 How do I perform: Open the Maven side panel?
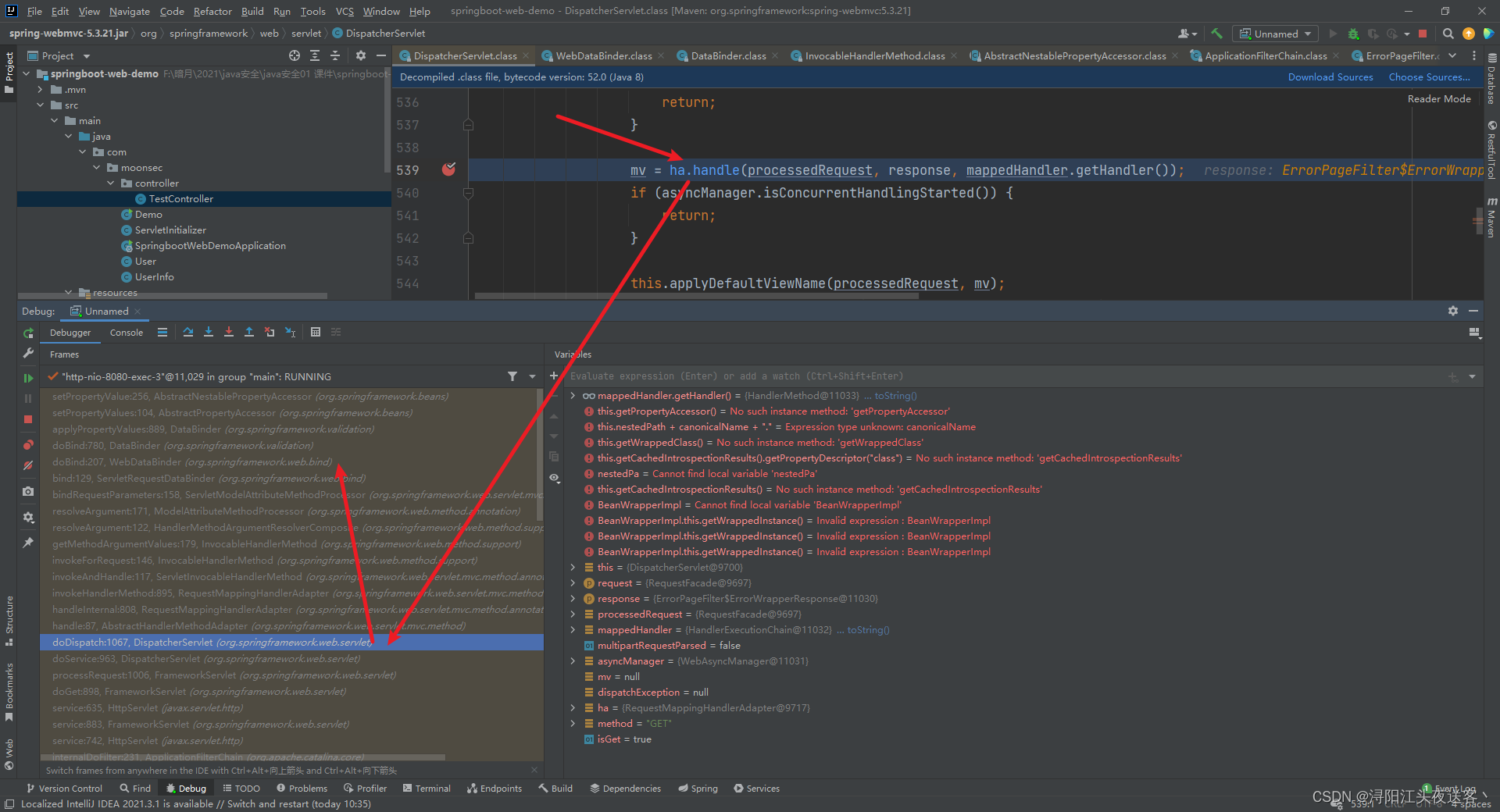coord(1491,217)
